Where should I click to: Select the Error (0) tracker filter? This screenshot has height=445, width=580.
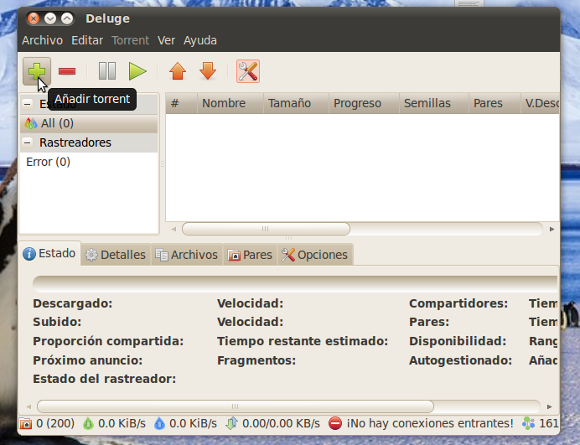89,162
